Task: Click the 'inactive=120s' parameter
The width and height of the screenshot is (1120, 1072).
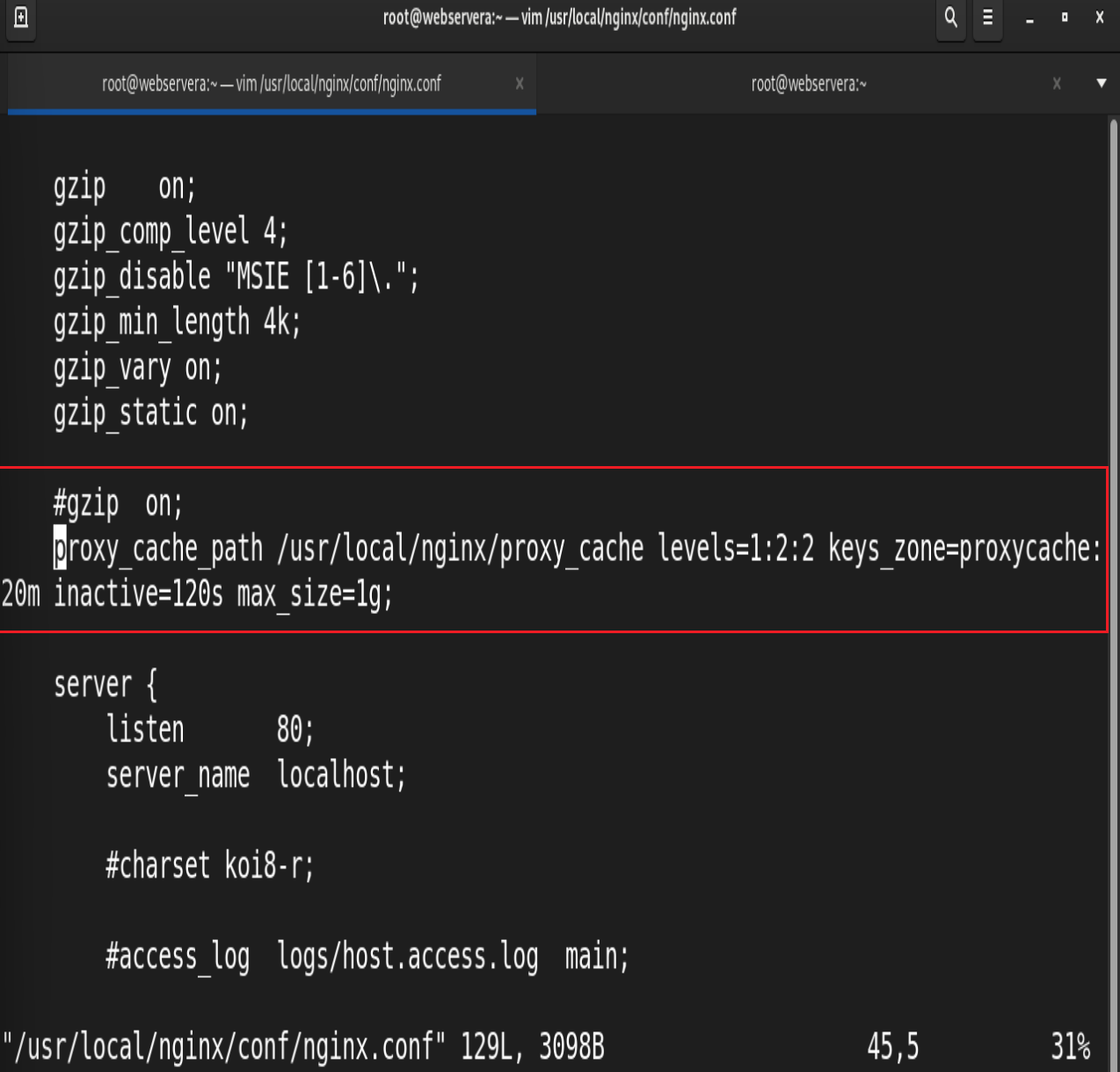Action: coord(139,594)
